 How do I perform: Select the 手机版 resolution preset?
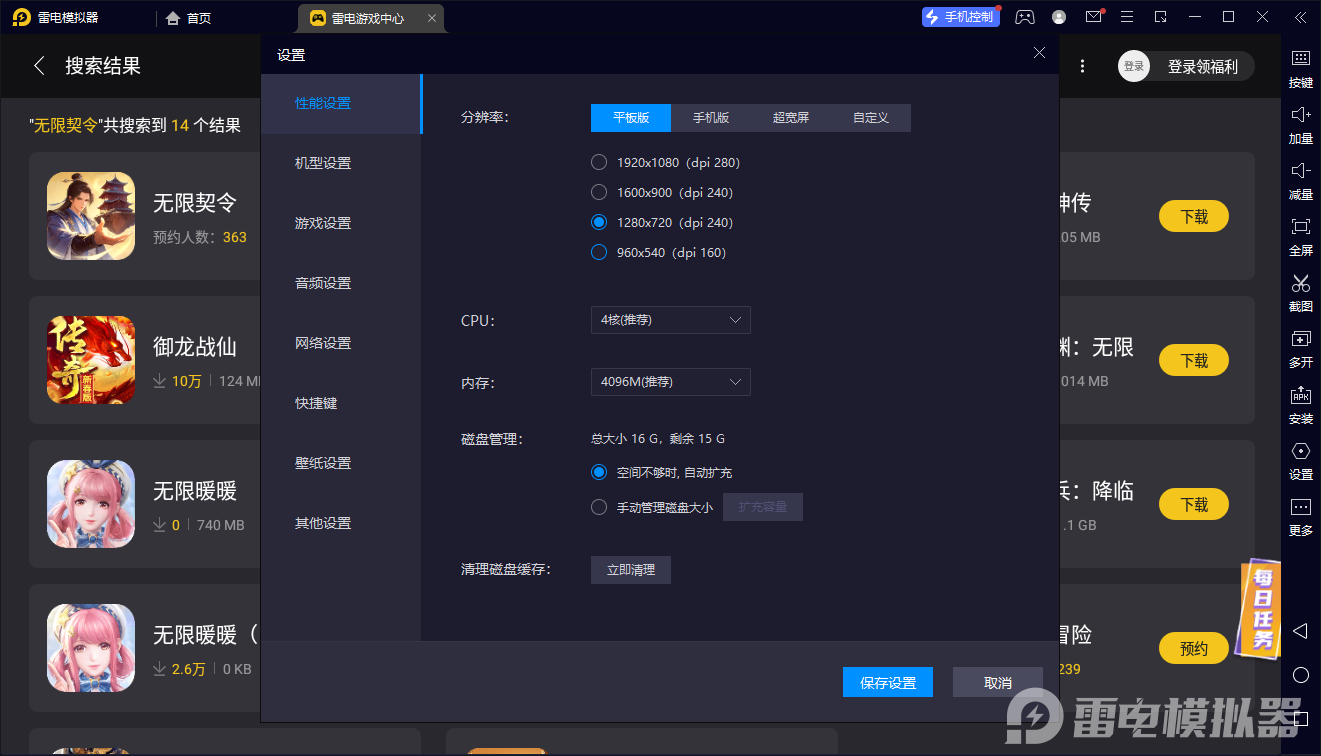pyautogui.click(x=710, y=117)
